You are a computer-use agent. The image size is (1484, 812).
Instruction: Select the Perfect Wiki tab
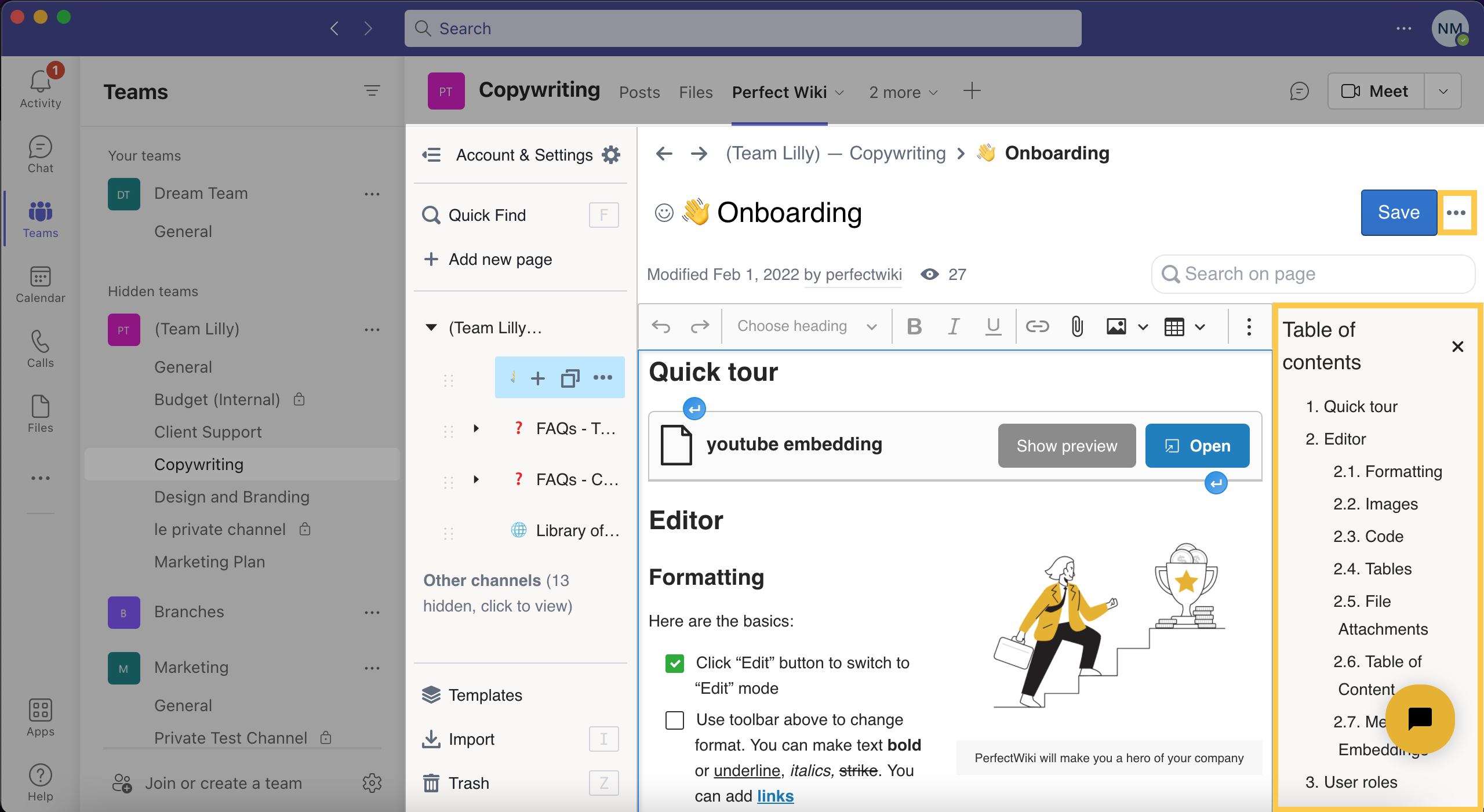tap(779, 92)
